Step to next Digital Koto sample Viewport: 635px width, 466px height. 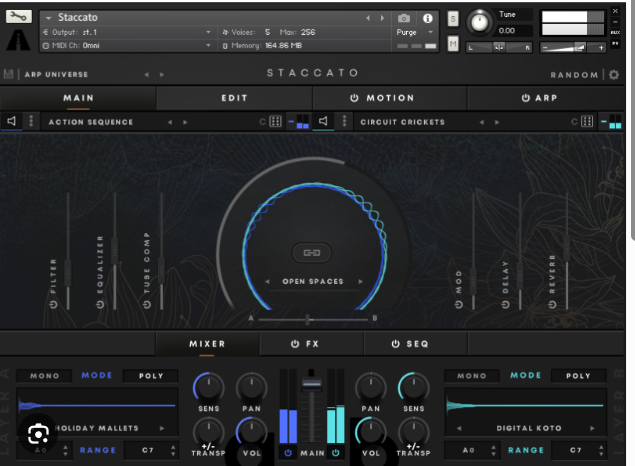tap(592, 428)
